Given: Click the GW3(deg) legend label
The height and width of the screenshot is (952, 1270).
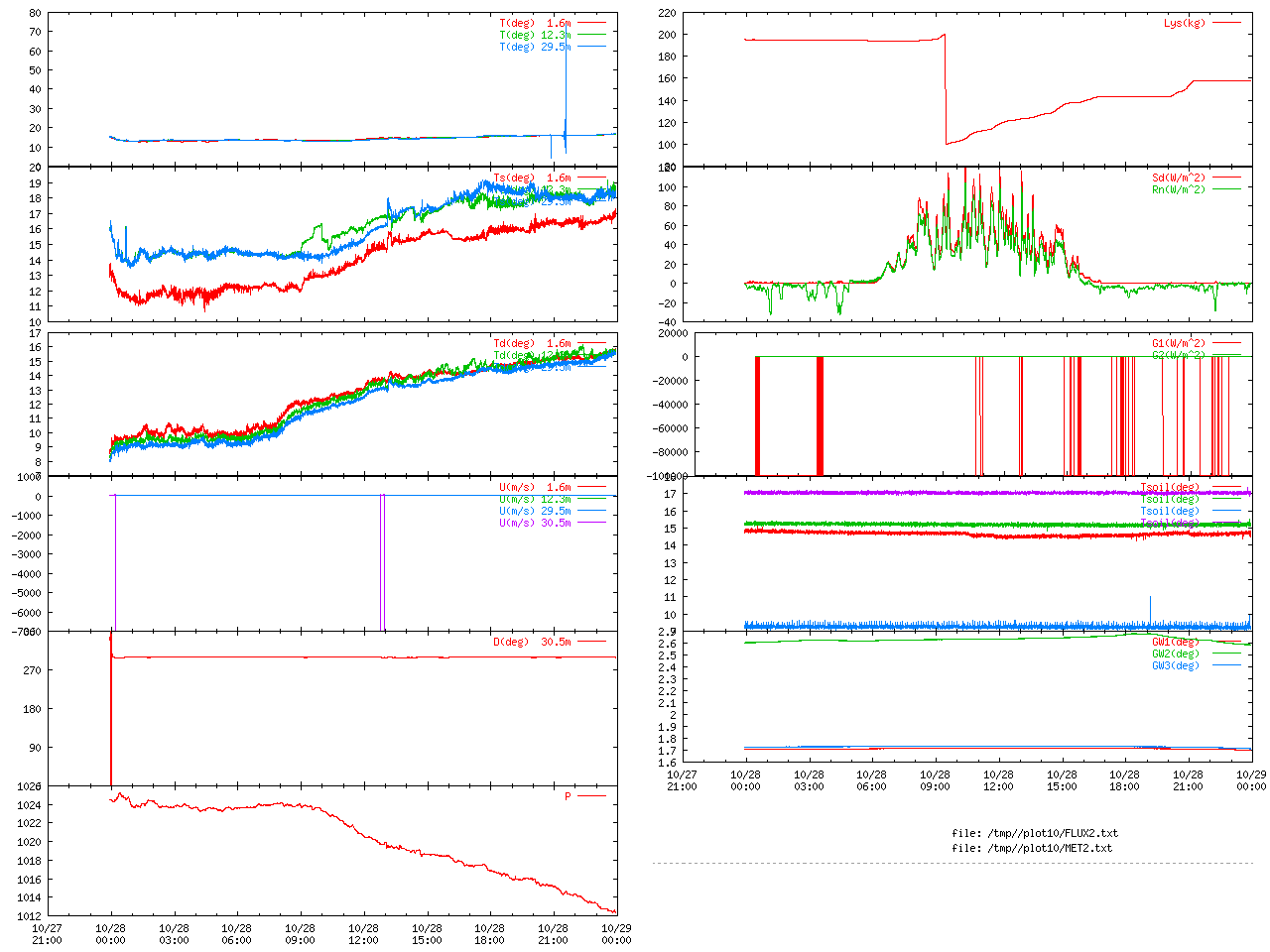Looking at the screenshot, I should pos(1175,665).
